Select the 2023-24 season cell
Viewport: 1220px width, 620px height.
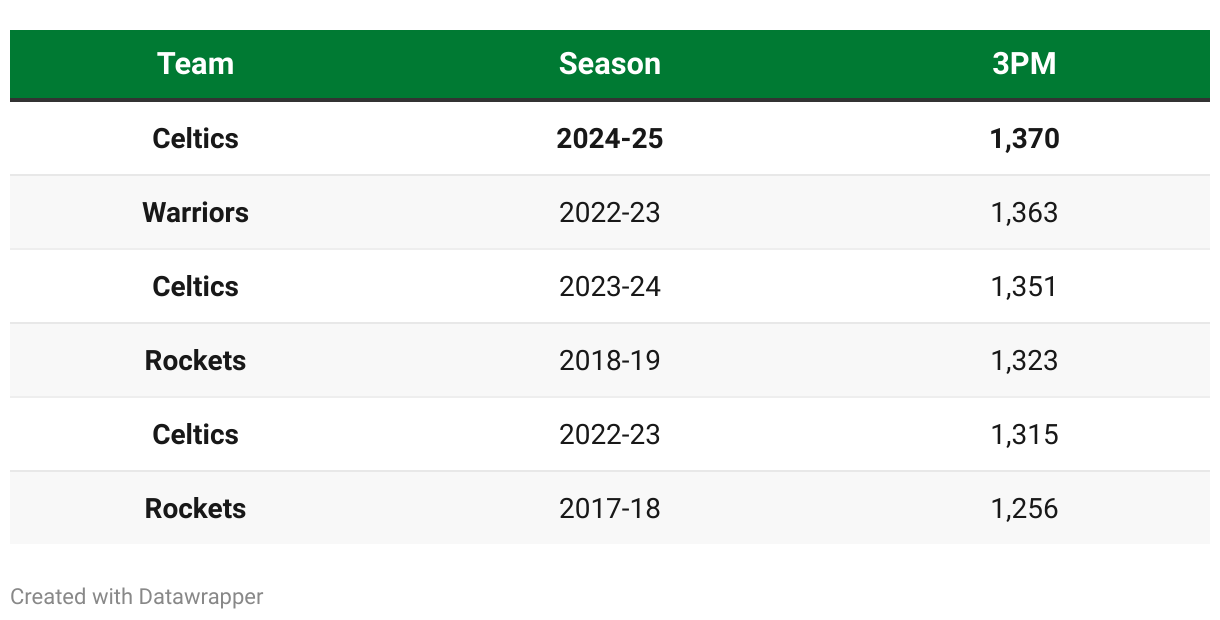(x=609, y=286)
